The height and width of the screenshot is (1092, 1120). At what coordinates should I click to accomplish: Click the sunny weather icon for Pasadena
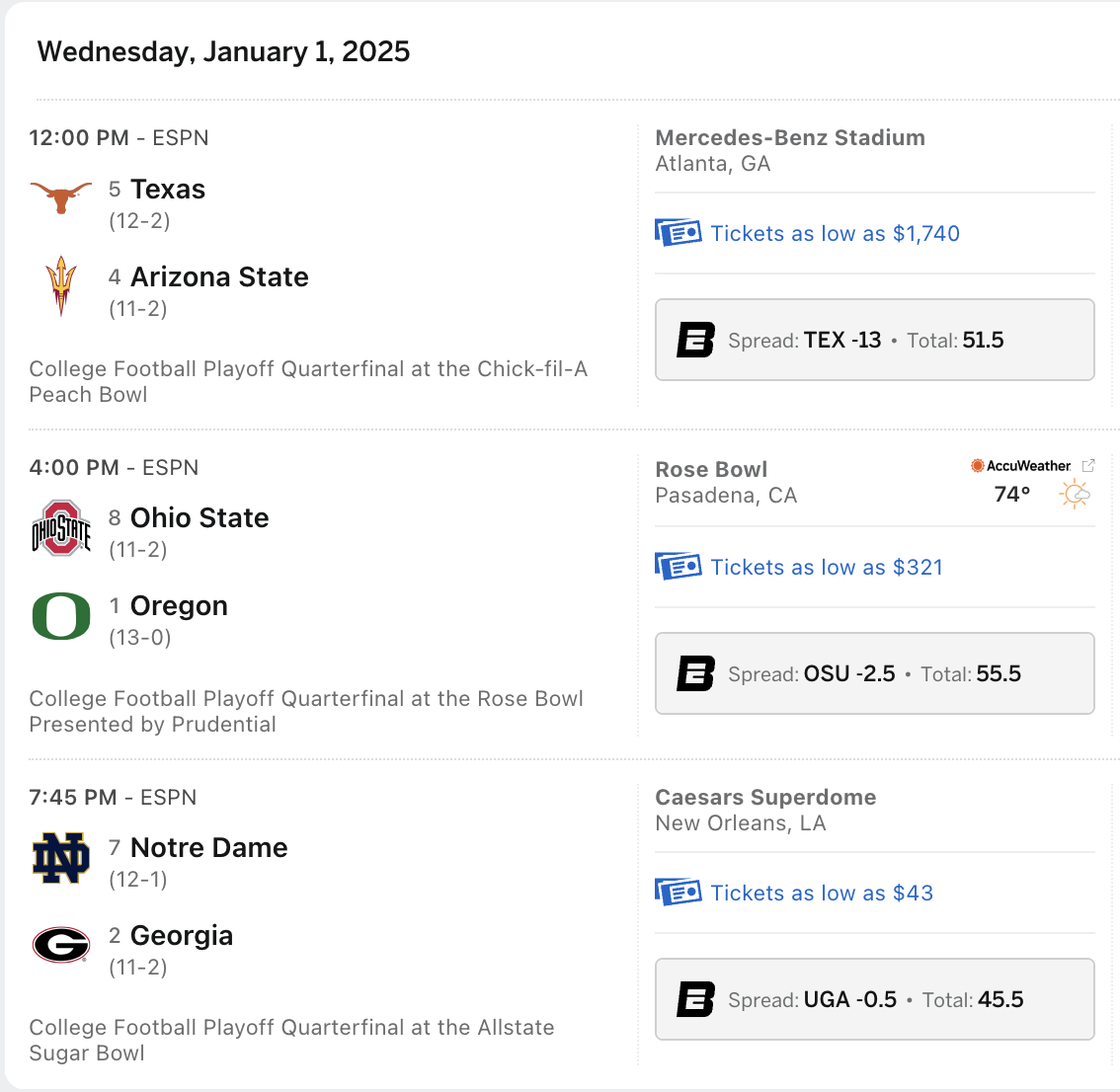pos(1075,495)
